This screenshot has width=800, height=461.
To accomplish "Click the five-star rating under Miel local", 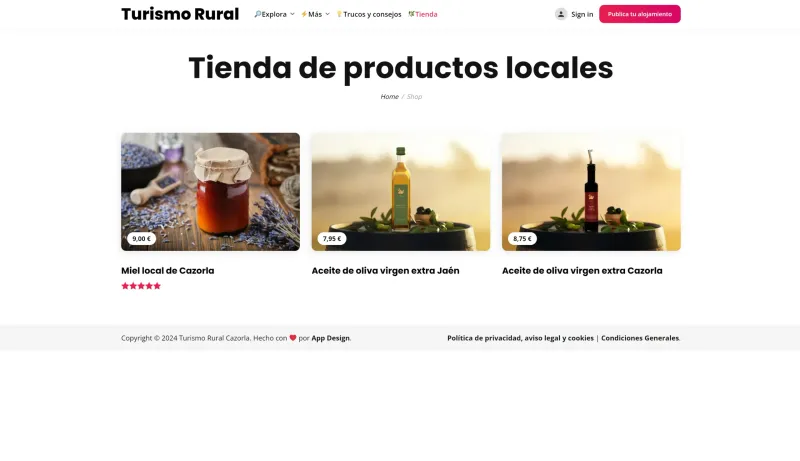I will point(141,286).
